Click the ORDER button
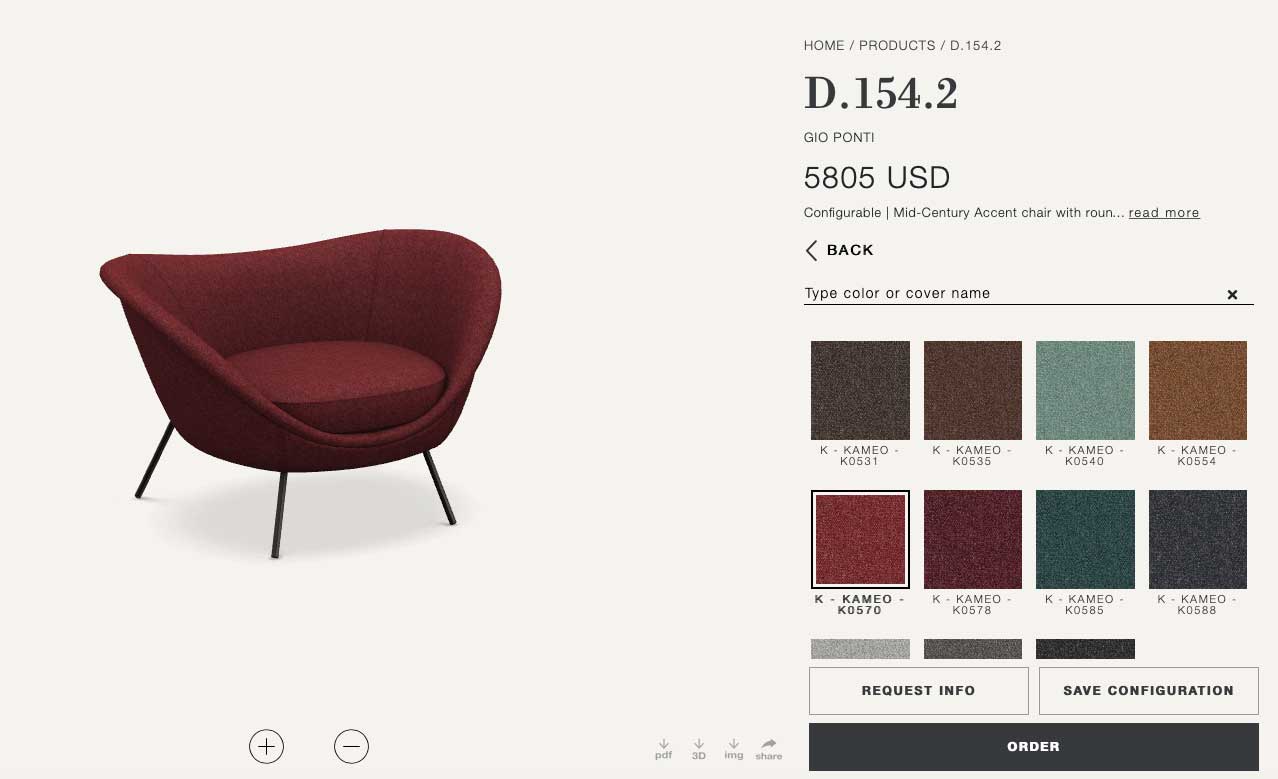Image resolution: width=1278 pixels, height=779 pixels. (1033, 747)
